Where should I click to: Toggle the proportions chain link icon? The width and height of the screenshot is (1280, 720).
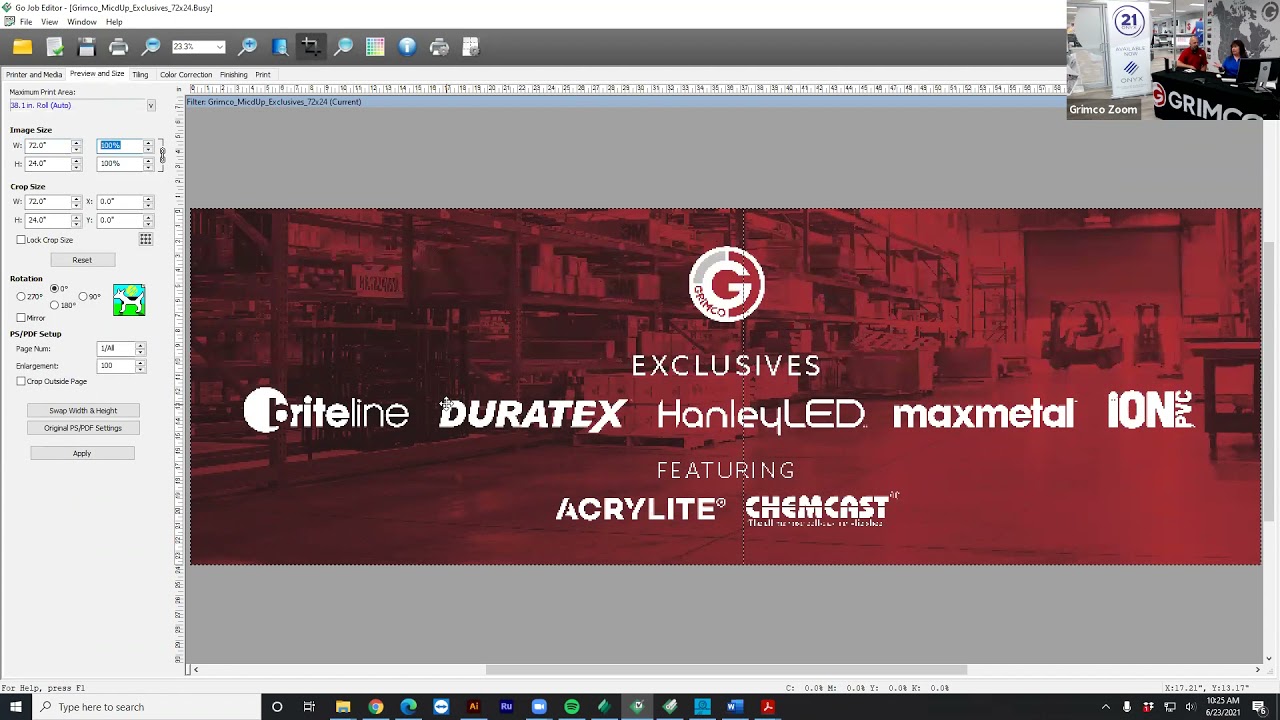pyautogui.click(x=162, y=154)
